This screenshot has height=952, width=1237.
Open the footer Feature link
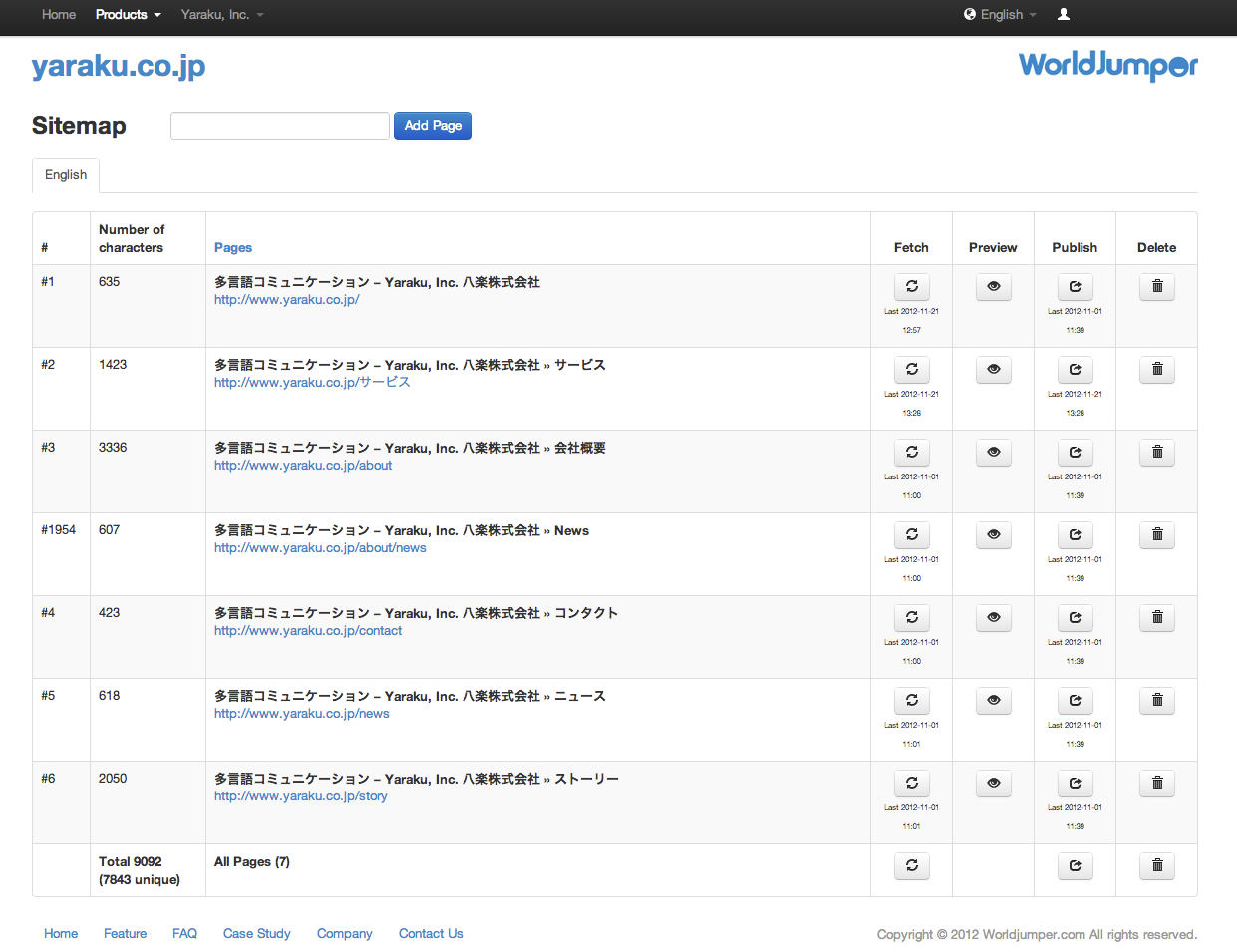125,933
